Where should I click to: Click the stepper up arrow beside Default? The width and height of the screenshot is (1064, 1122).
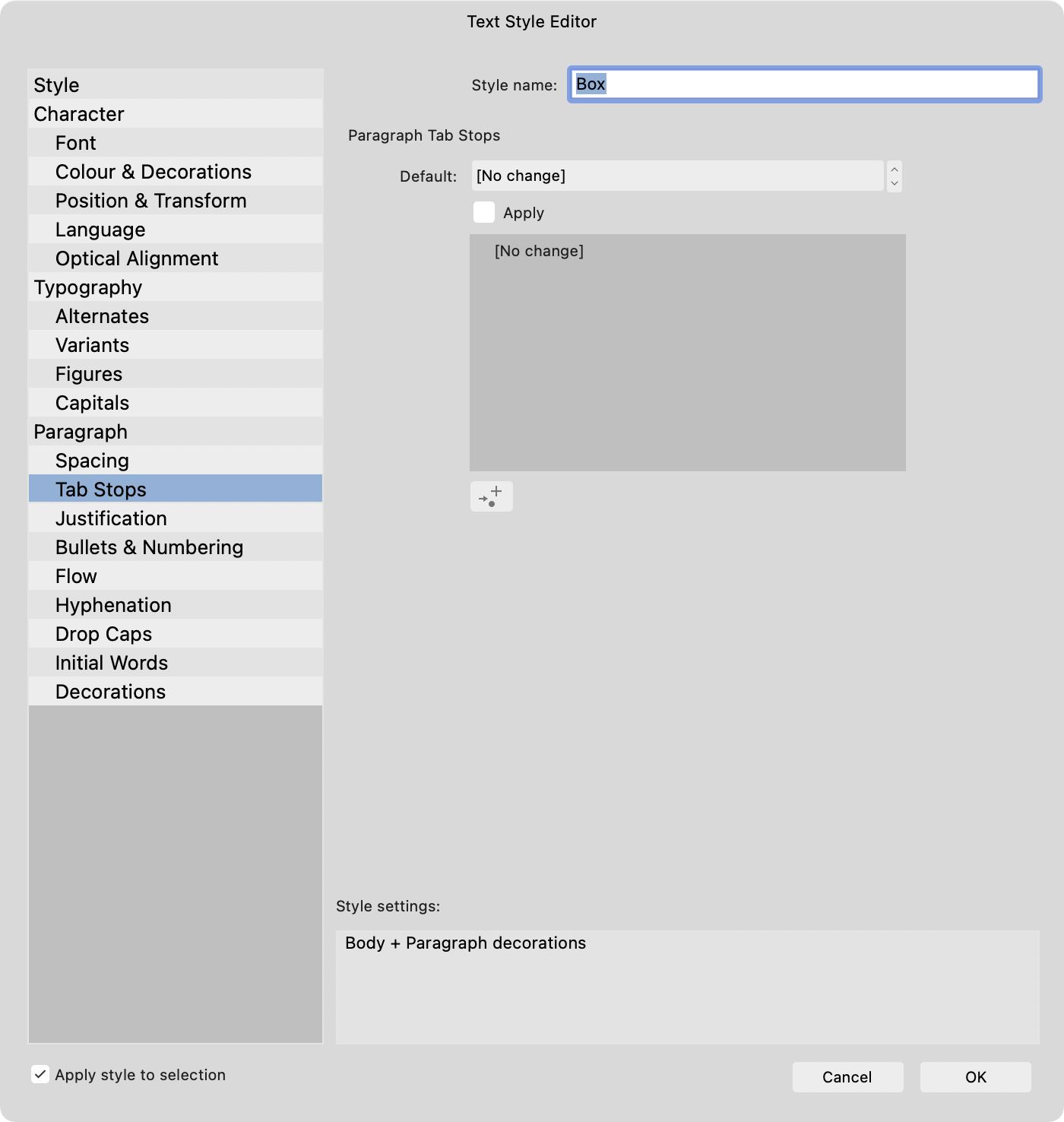[895, 170]
